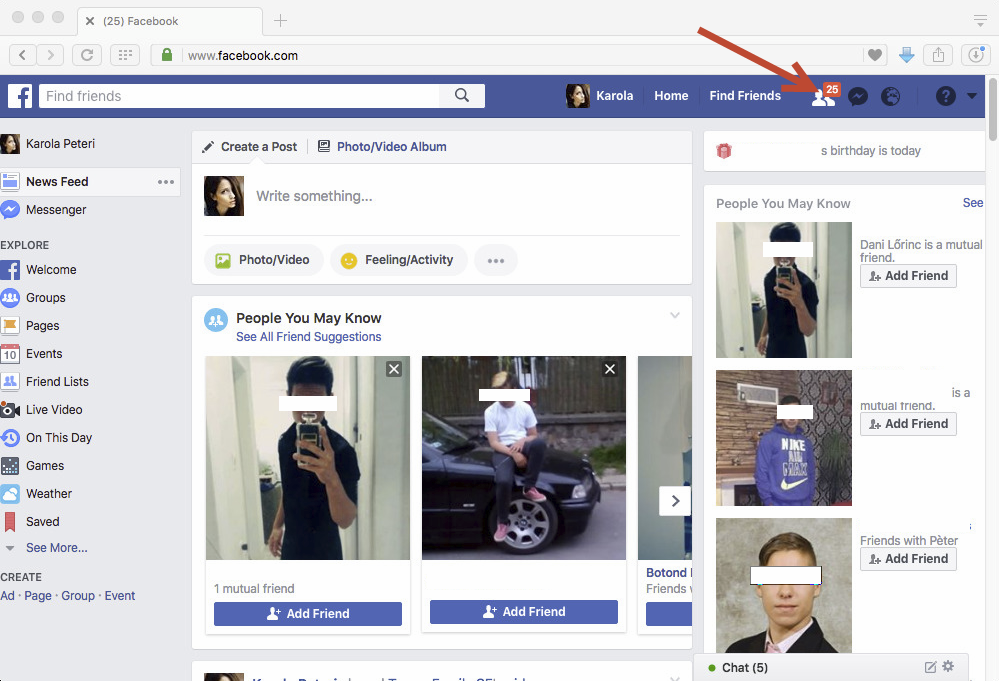
Task: Add Friend on card with 1 mutual friend
Action: click(308, 613)
